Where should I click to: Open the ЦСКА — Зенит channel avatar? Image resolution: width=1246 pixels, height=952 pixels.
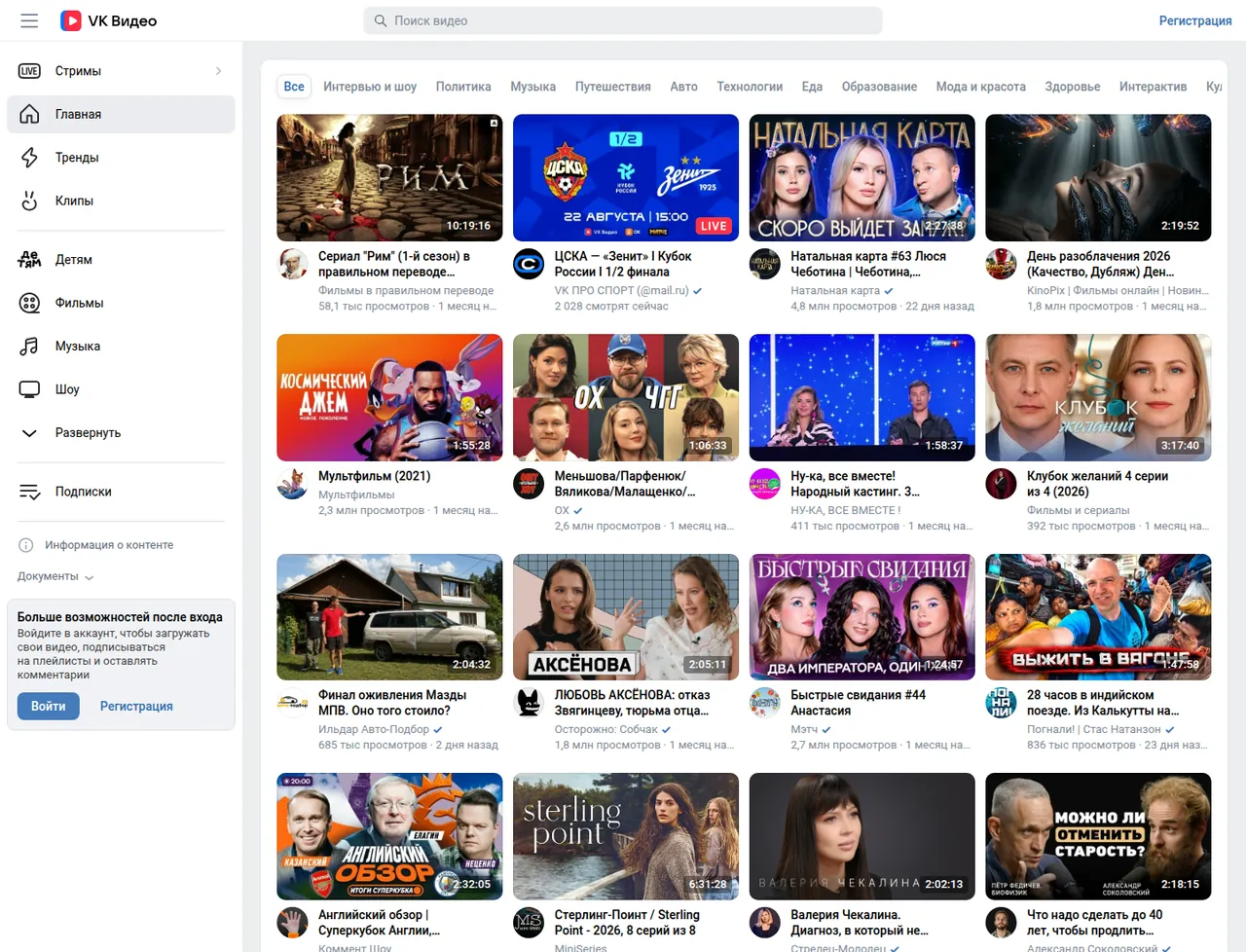coord(529,264)
